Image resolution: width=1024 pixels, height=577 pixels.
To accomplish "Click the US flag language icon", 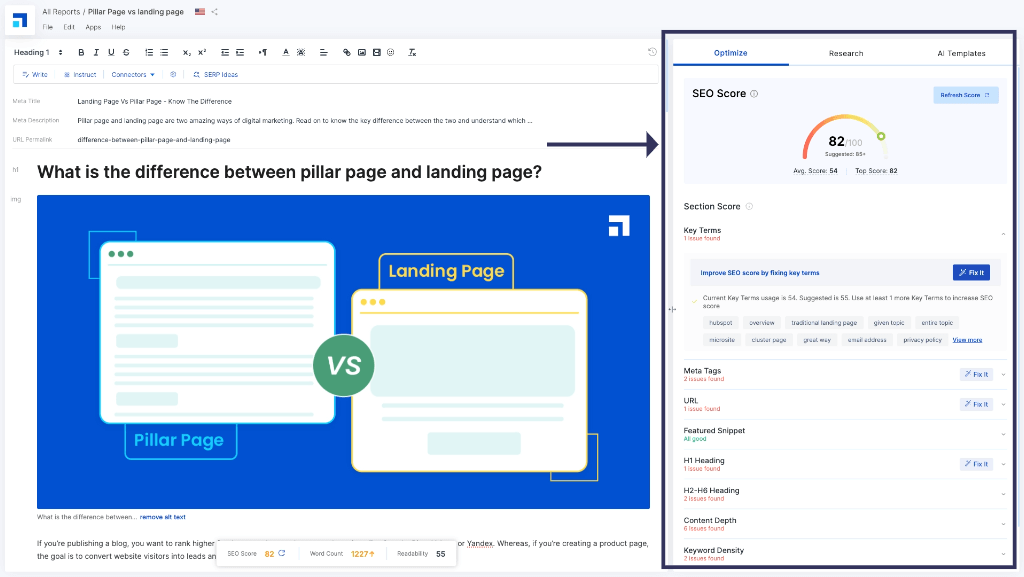I will [x=200, y=12].
